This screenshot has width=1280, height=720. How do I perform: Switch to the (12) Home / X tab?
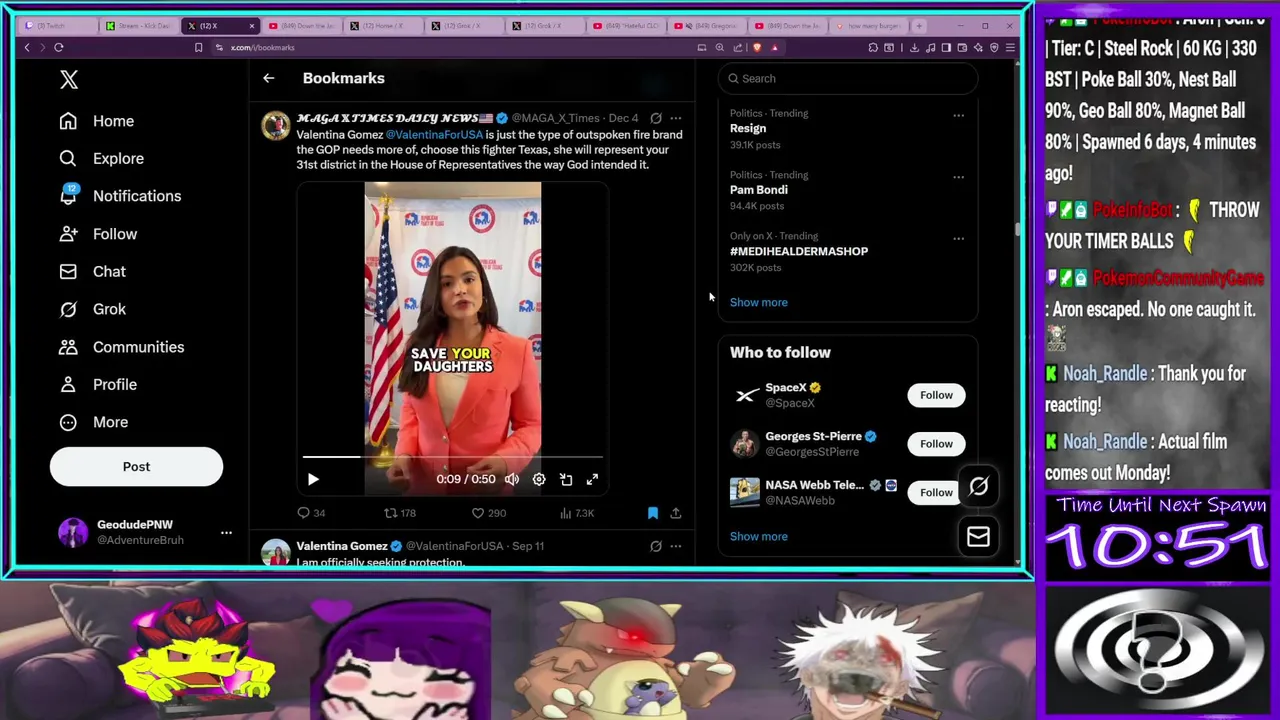pos(381,26)
